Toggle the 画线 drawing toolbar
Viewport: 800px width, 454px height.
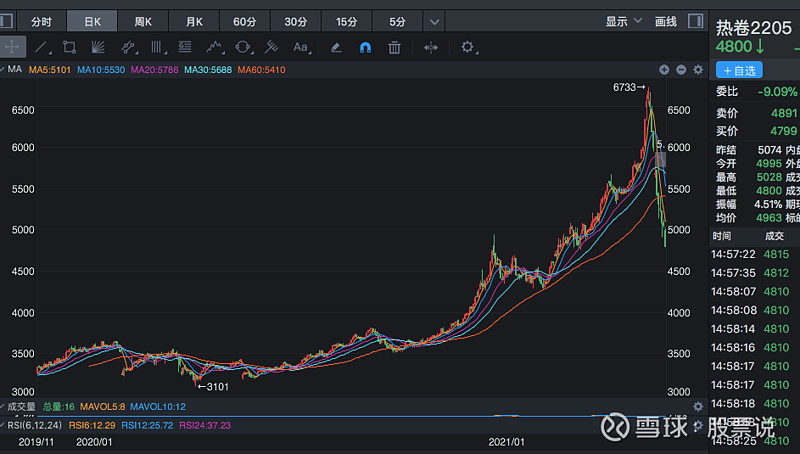[x=665, y=21]
